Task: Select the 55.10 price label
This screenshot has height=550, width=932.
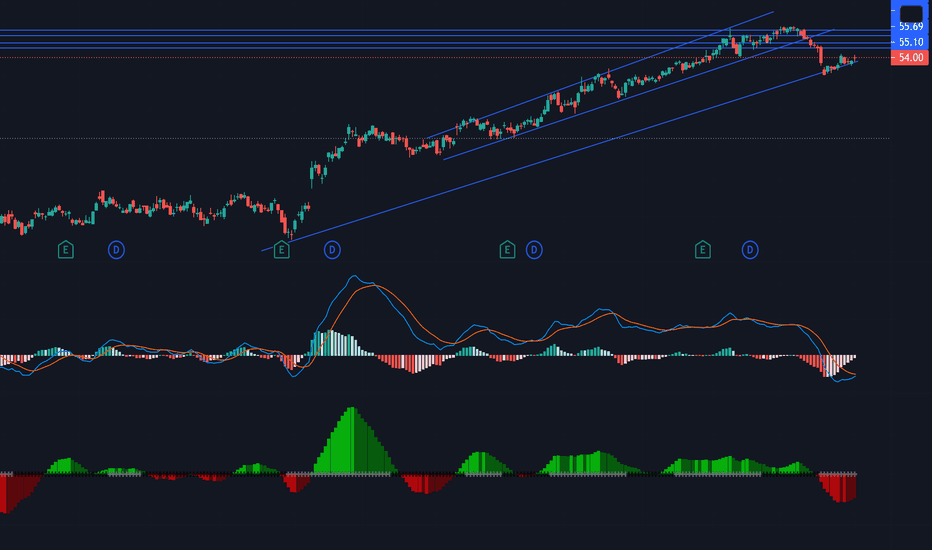Action: click(911, 42)
